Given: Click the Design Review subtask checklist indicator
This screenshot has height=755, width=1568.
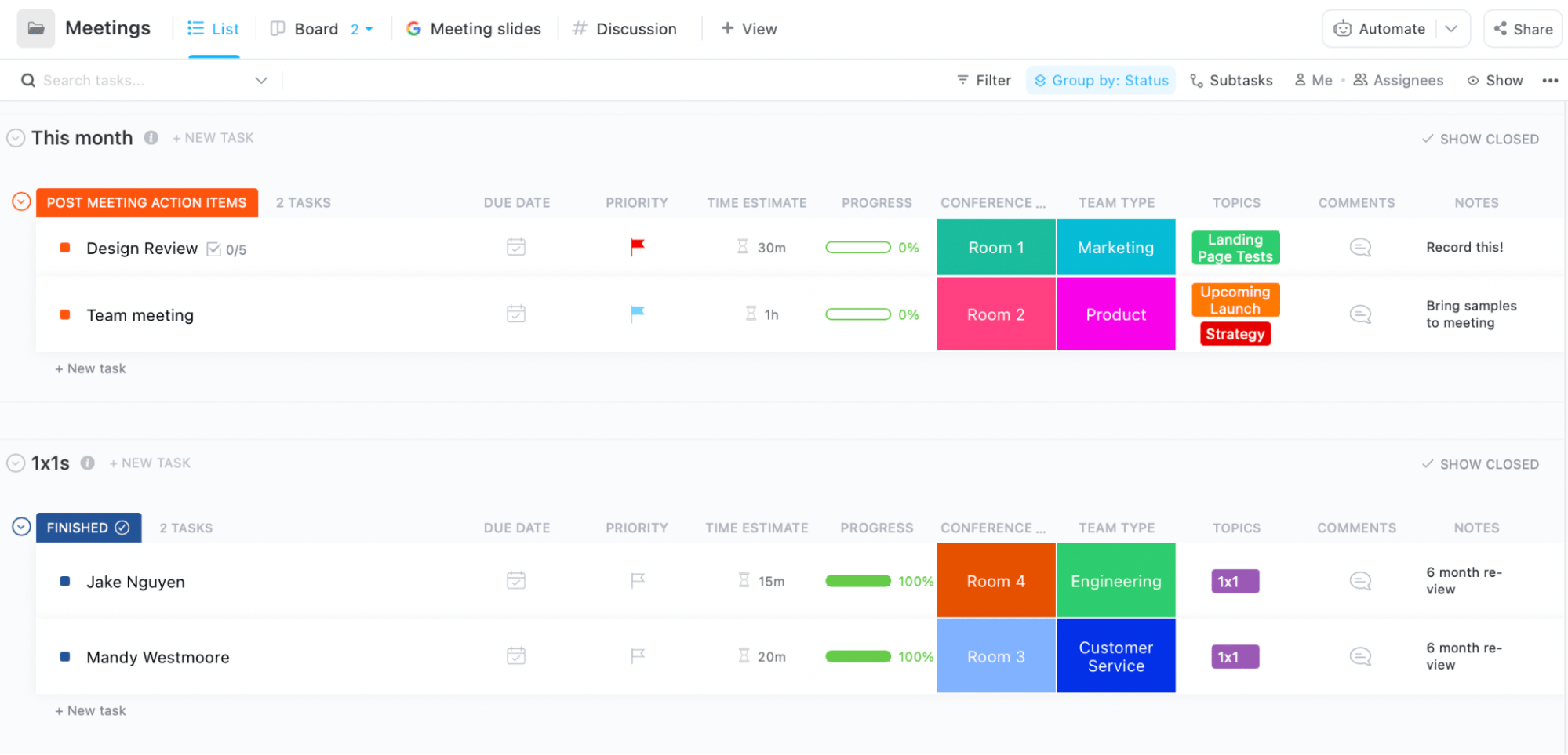Looking at the screenshot, I should point(226,249).
